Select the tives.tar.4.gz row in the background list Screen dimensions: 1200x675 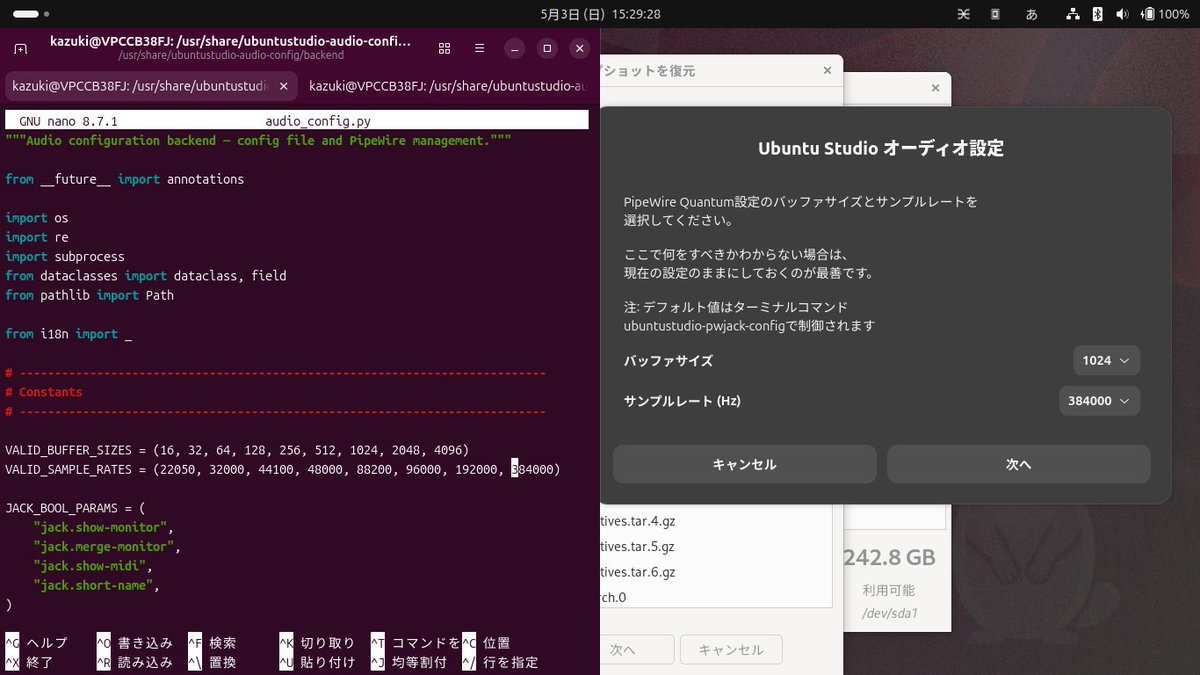(x=715, y=520)
